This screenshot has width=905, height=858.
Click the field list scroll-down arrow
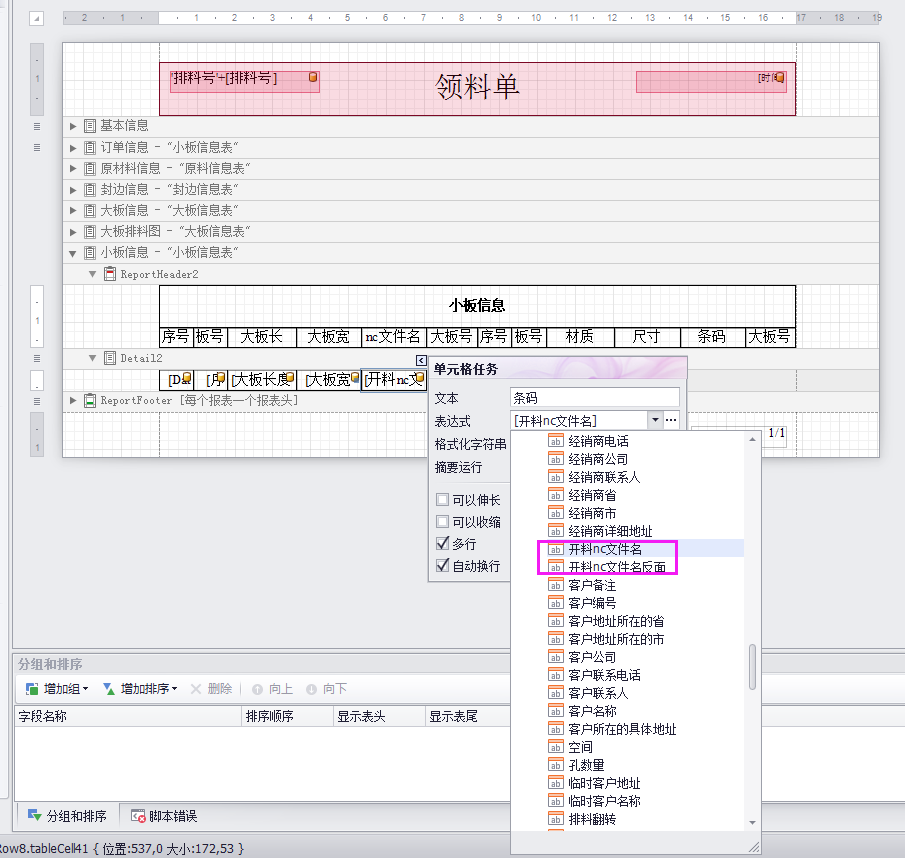tap(752, 822)
